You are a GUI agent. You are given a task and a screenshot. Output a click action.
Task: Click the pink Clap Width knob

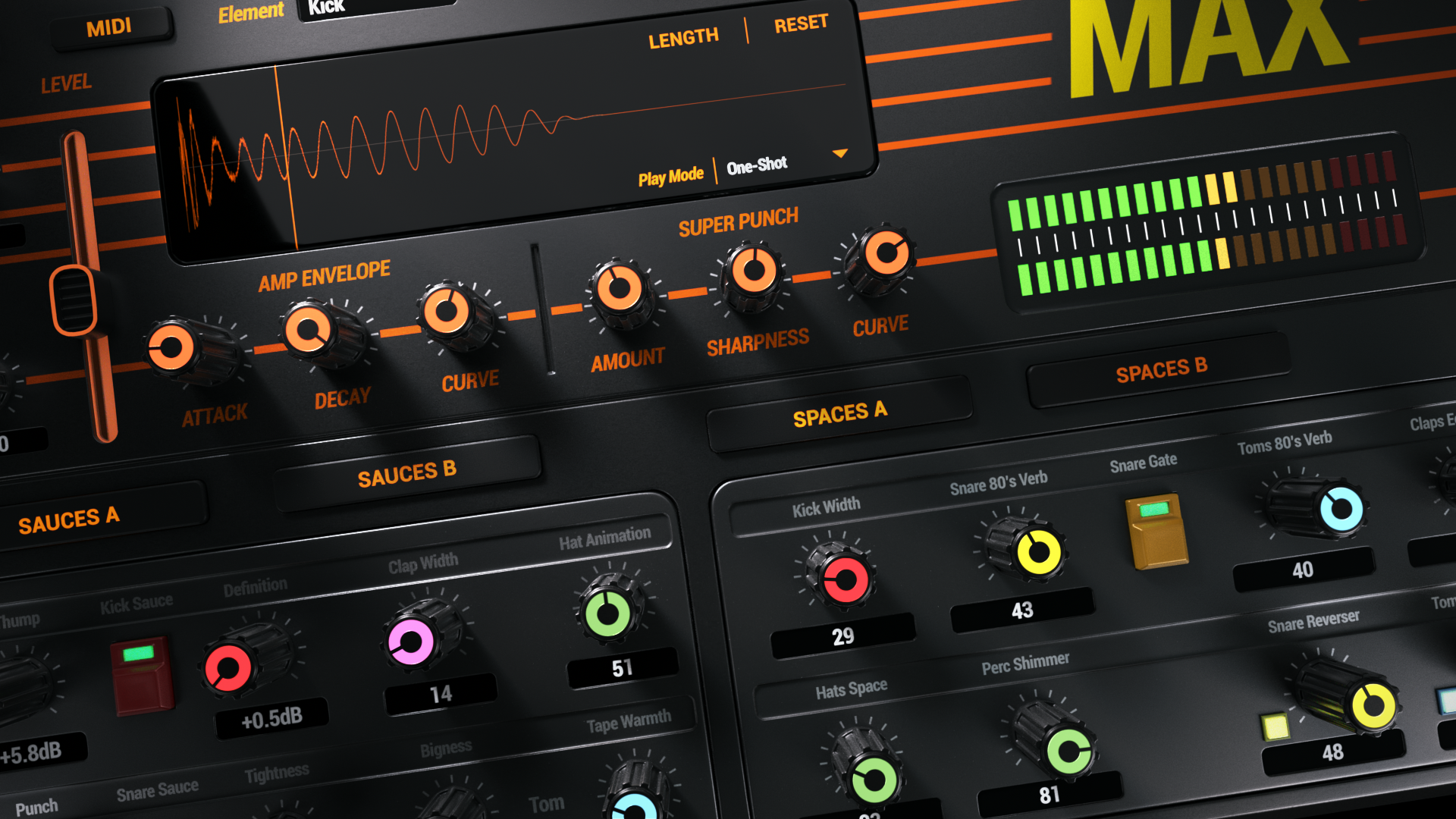point(412,642)
